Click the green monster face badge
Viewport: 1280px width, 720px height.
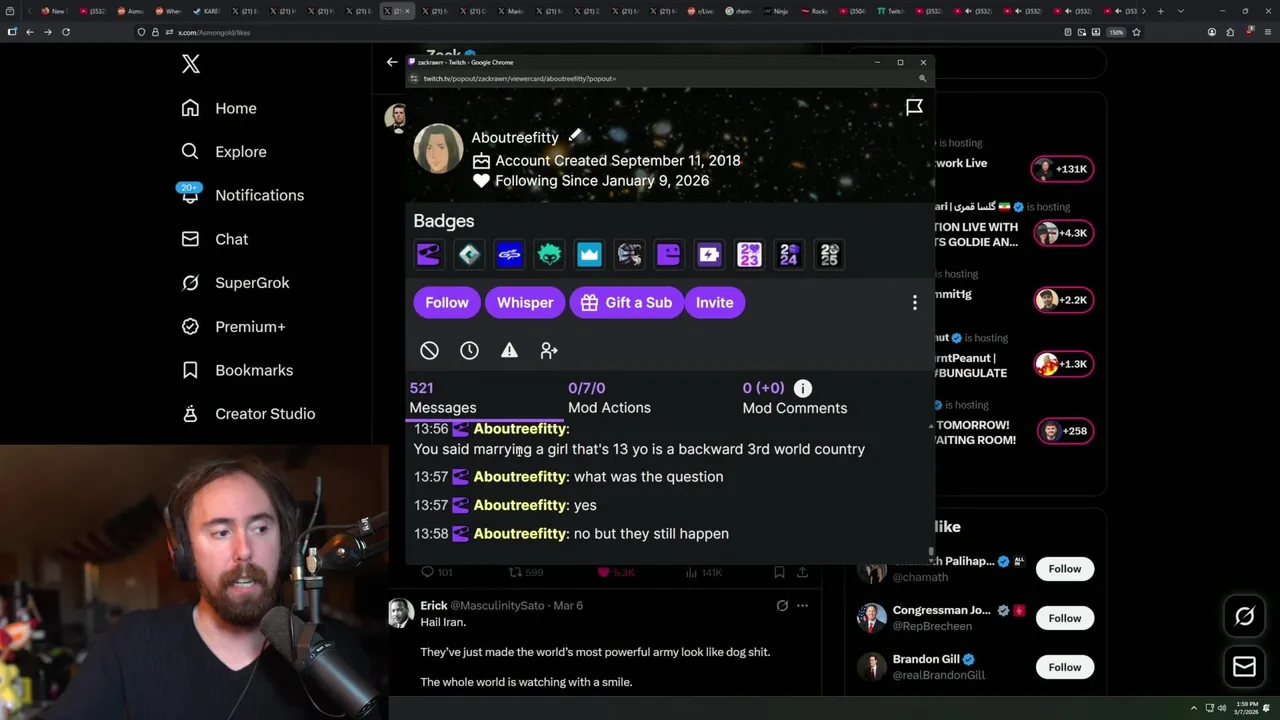(x=549, y=255)
